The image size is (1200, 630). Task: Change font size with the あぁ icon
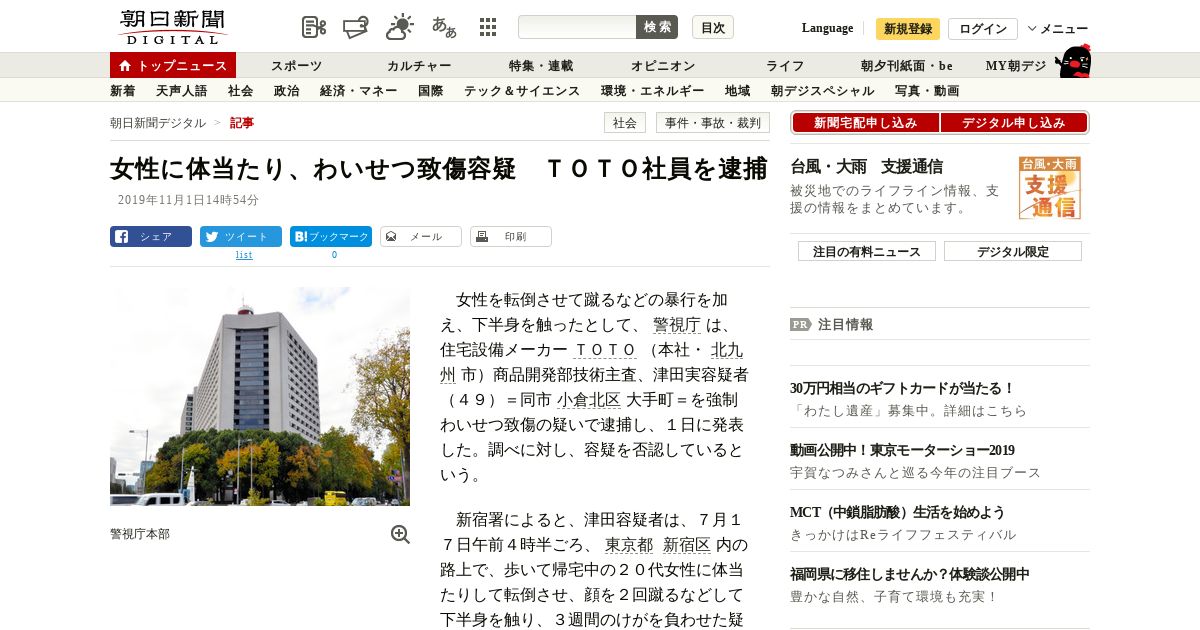444,27
